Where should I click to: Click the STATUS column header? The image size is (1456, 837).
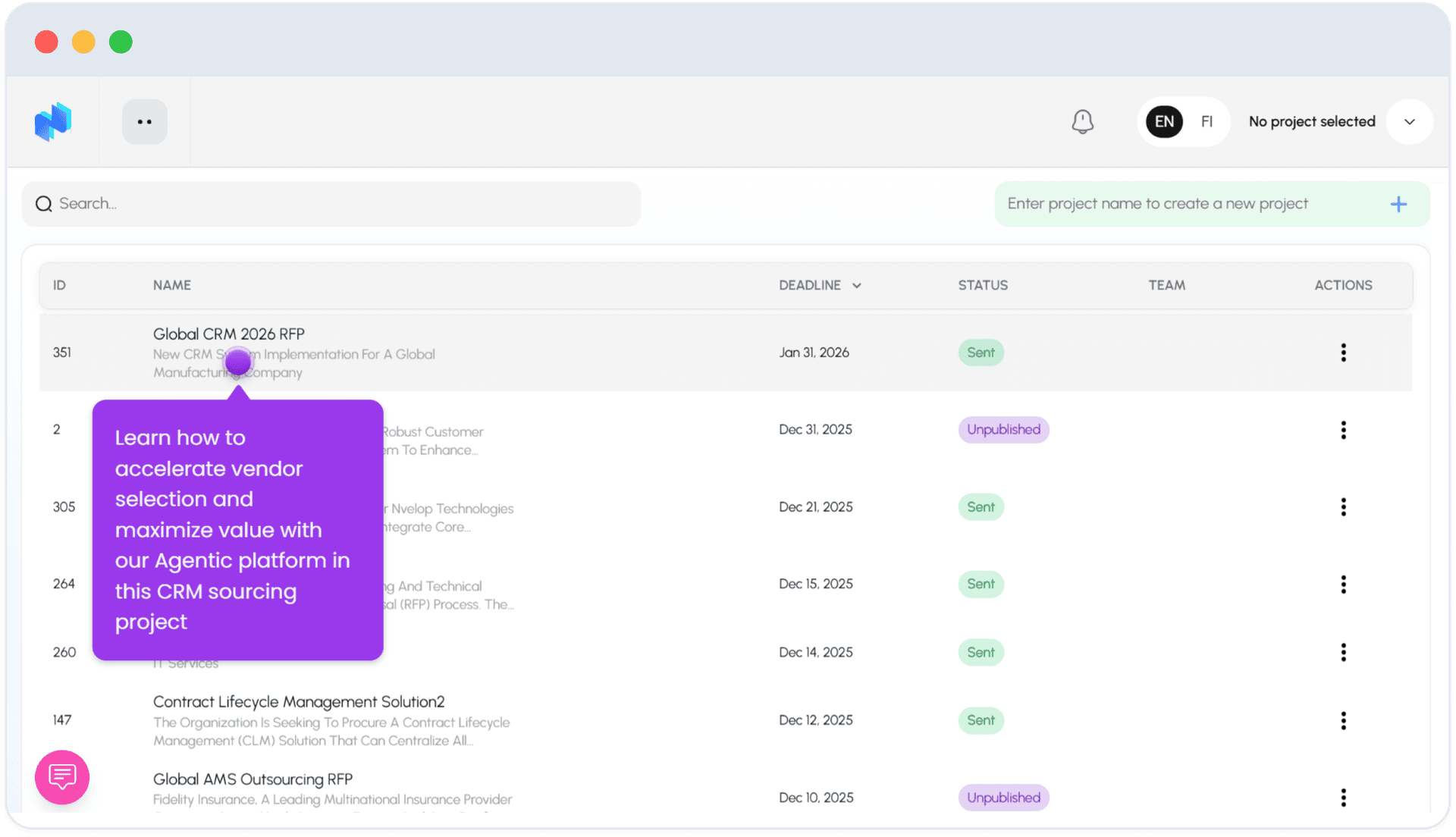point(983,285)
